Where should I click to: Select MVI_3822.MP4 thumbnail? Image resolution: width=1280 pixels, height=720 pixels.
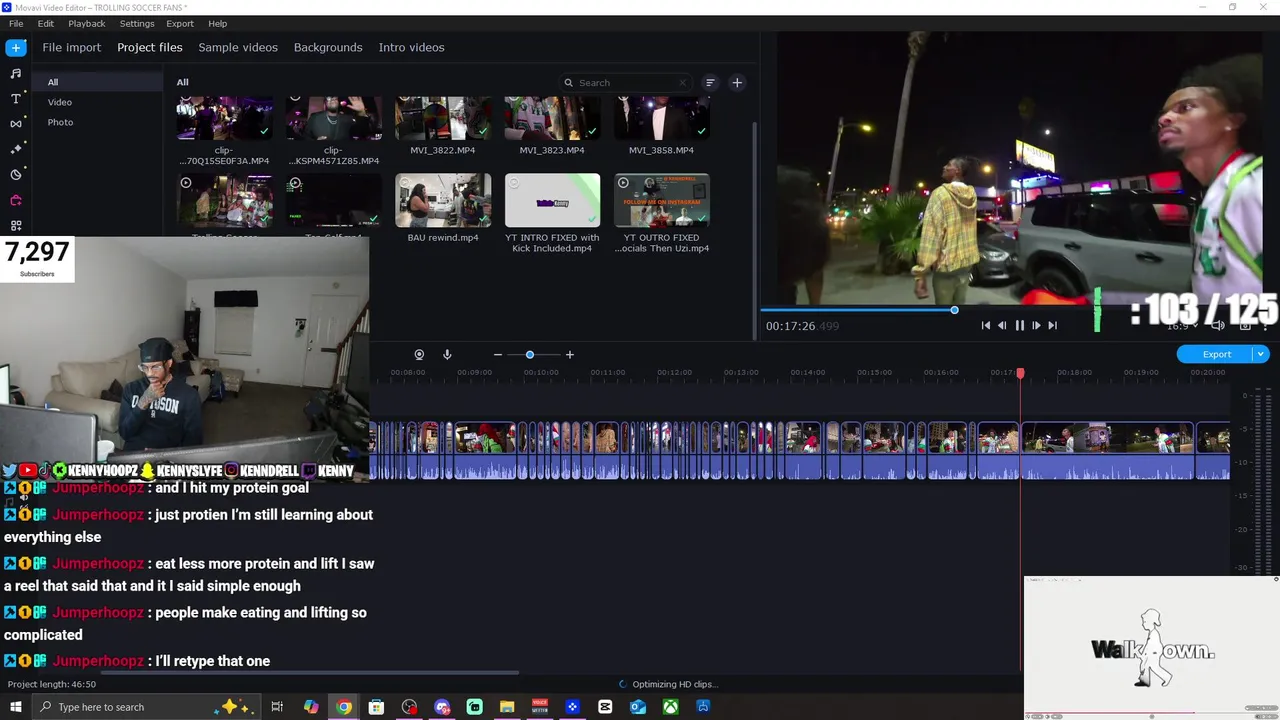[x=443, y=118]
